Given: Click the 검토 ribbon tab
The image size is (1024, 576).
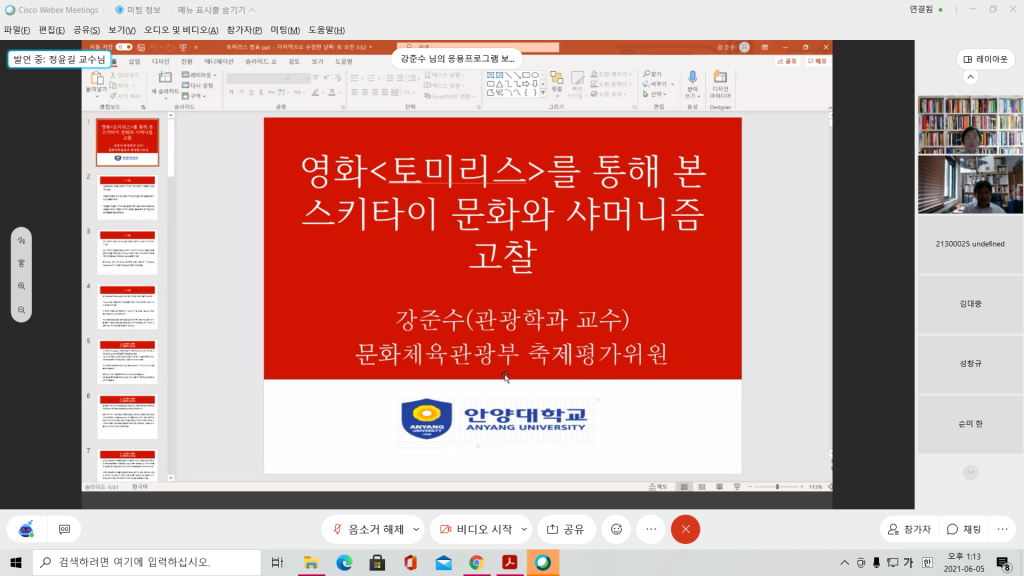Looking at the screenshot, I should point(295,61).
